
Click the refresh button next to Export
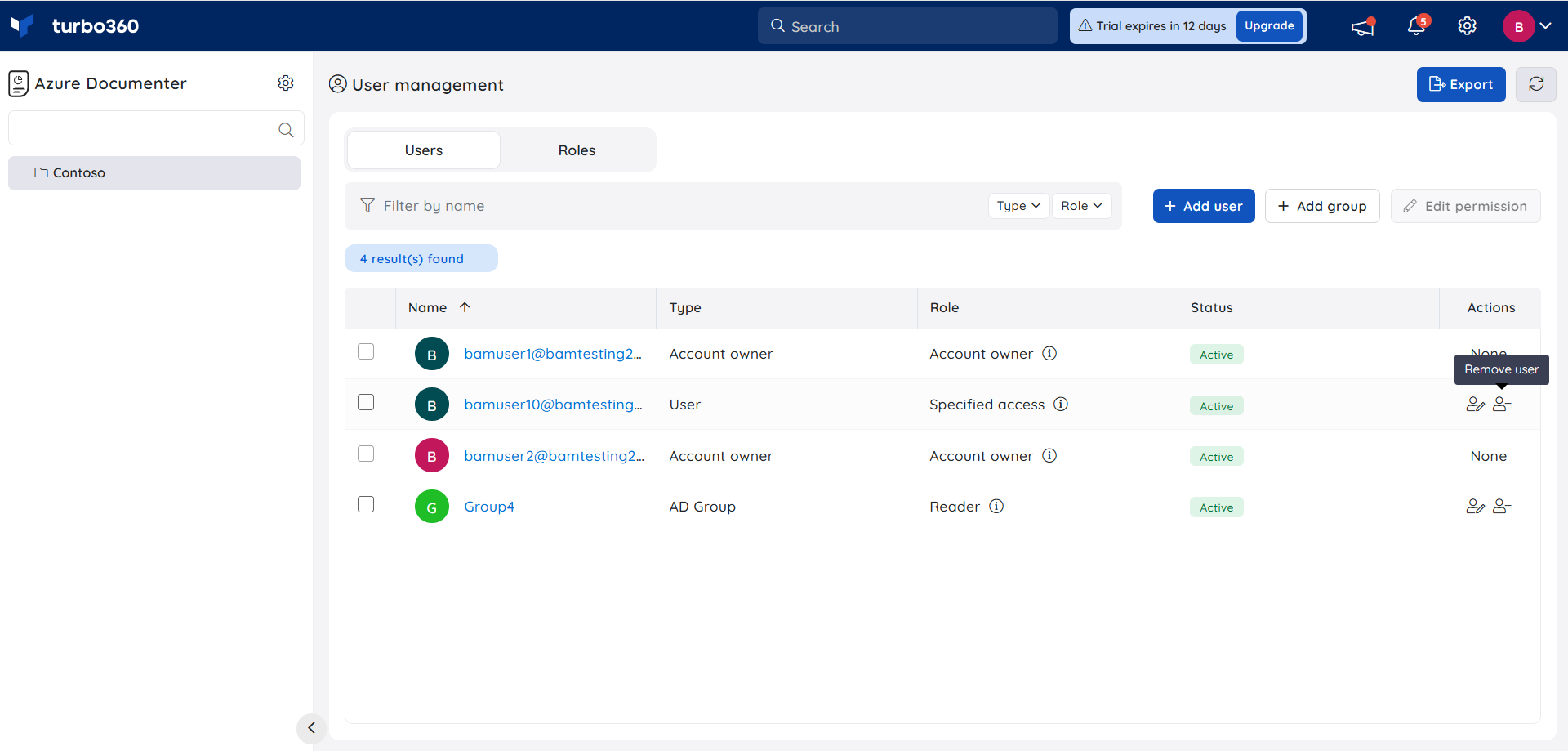(x=1535, y=84)
